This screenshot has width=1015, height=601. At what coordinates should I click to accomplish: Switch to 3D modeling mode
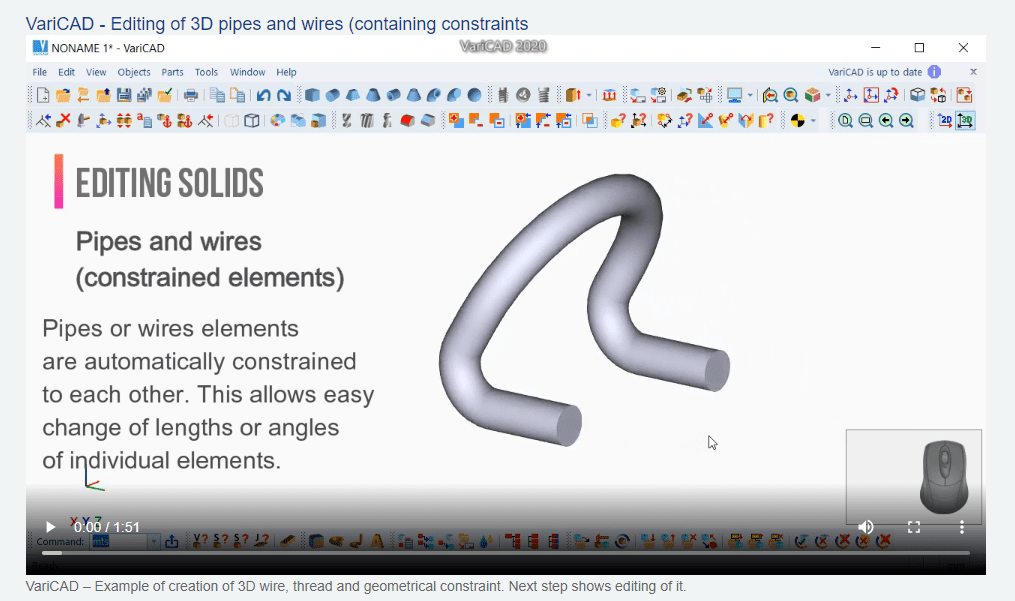965,120
